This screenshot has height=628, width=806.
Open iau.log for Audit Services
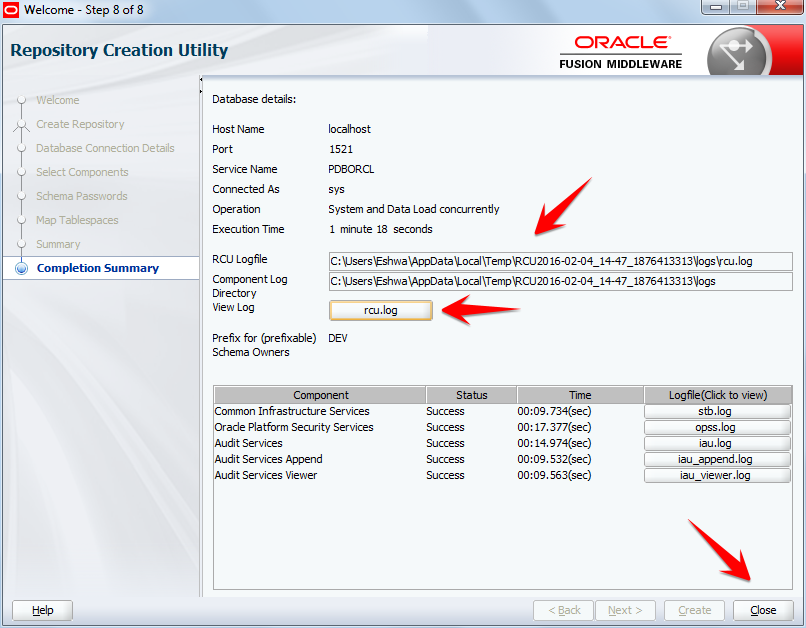click(x=717, y=443)
